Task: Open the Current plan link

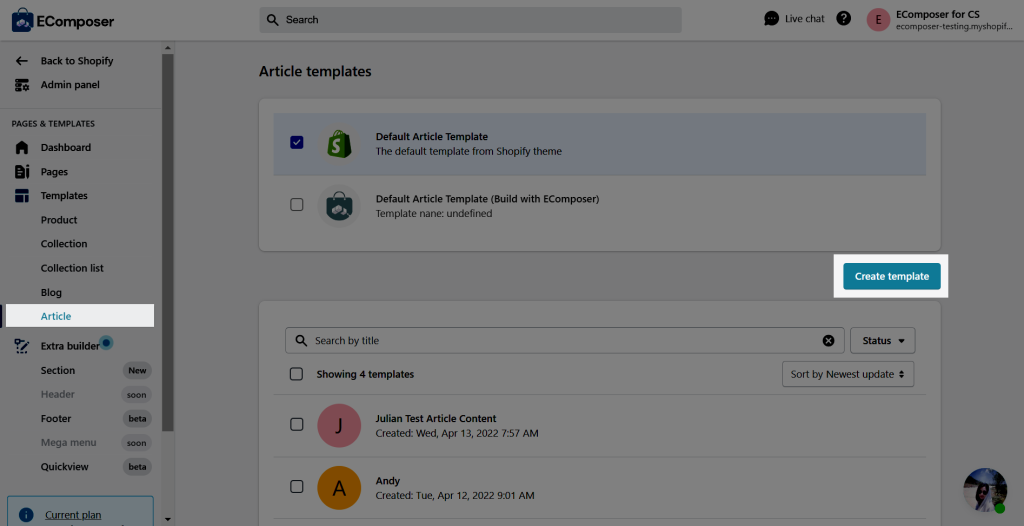Action: 73,515
